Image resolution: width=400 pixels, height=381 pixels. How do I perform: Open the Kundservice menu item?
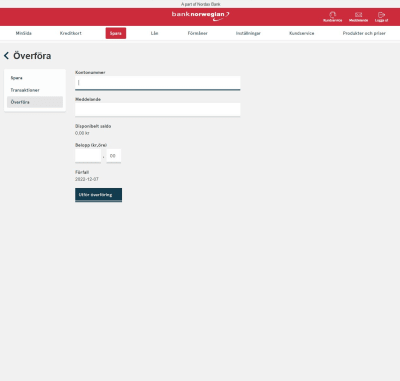tap(302, 33)
